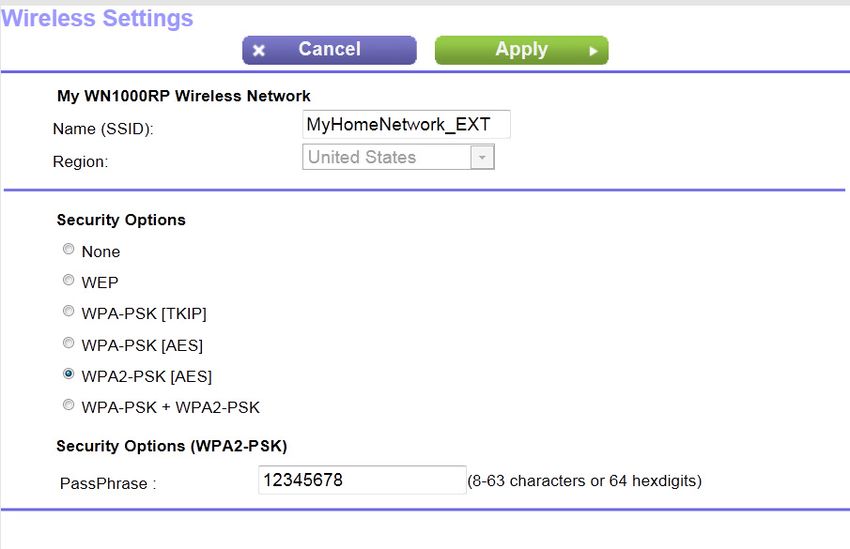The width and height of the screenshot is (850, 549).
Task: Select the None security option
Action: pos(68,249)
